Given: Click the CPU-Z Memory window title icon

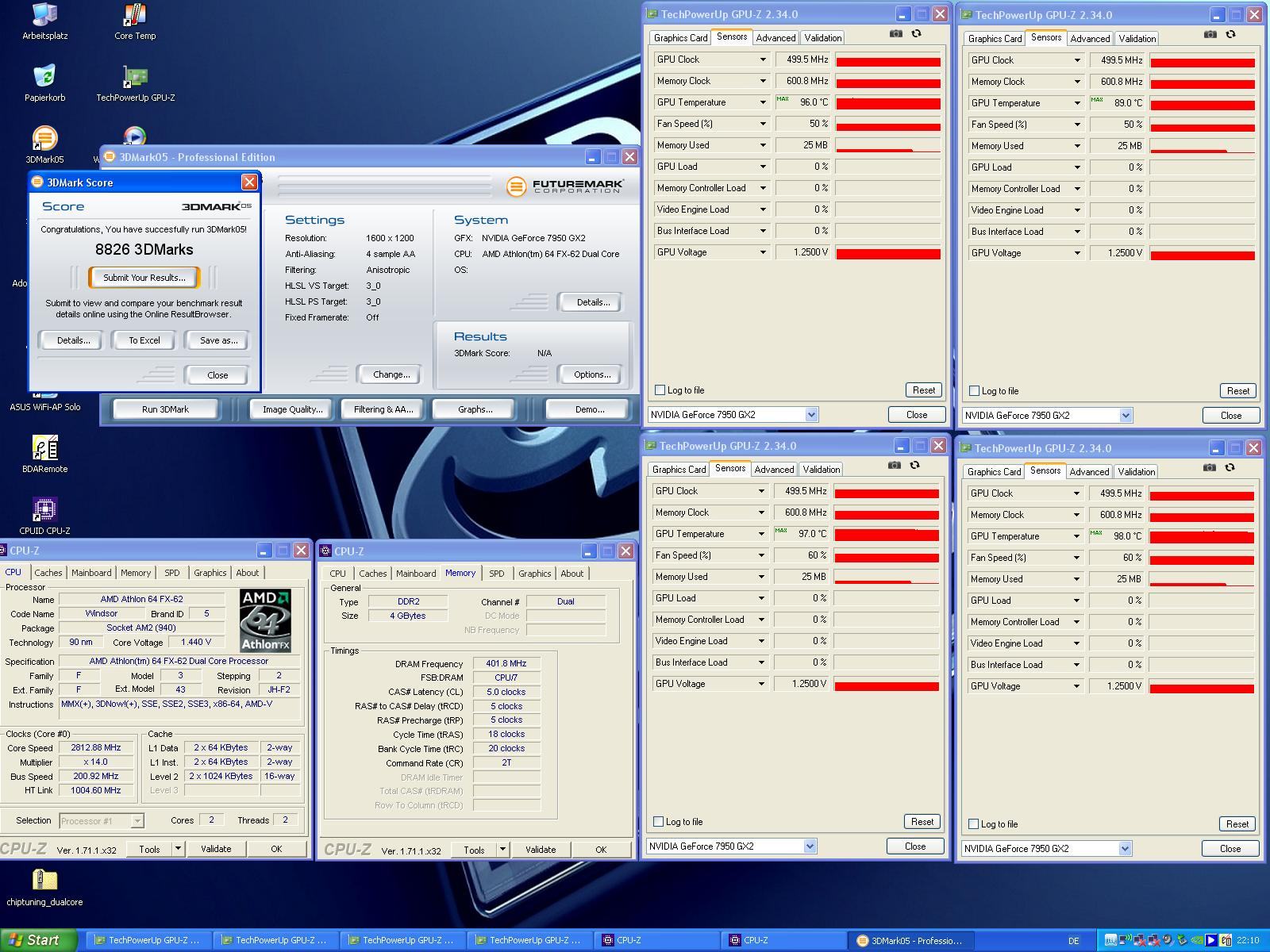Looking at the screenshot, I should click(x=325, y=551).
